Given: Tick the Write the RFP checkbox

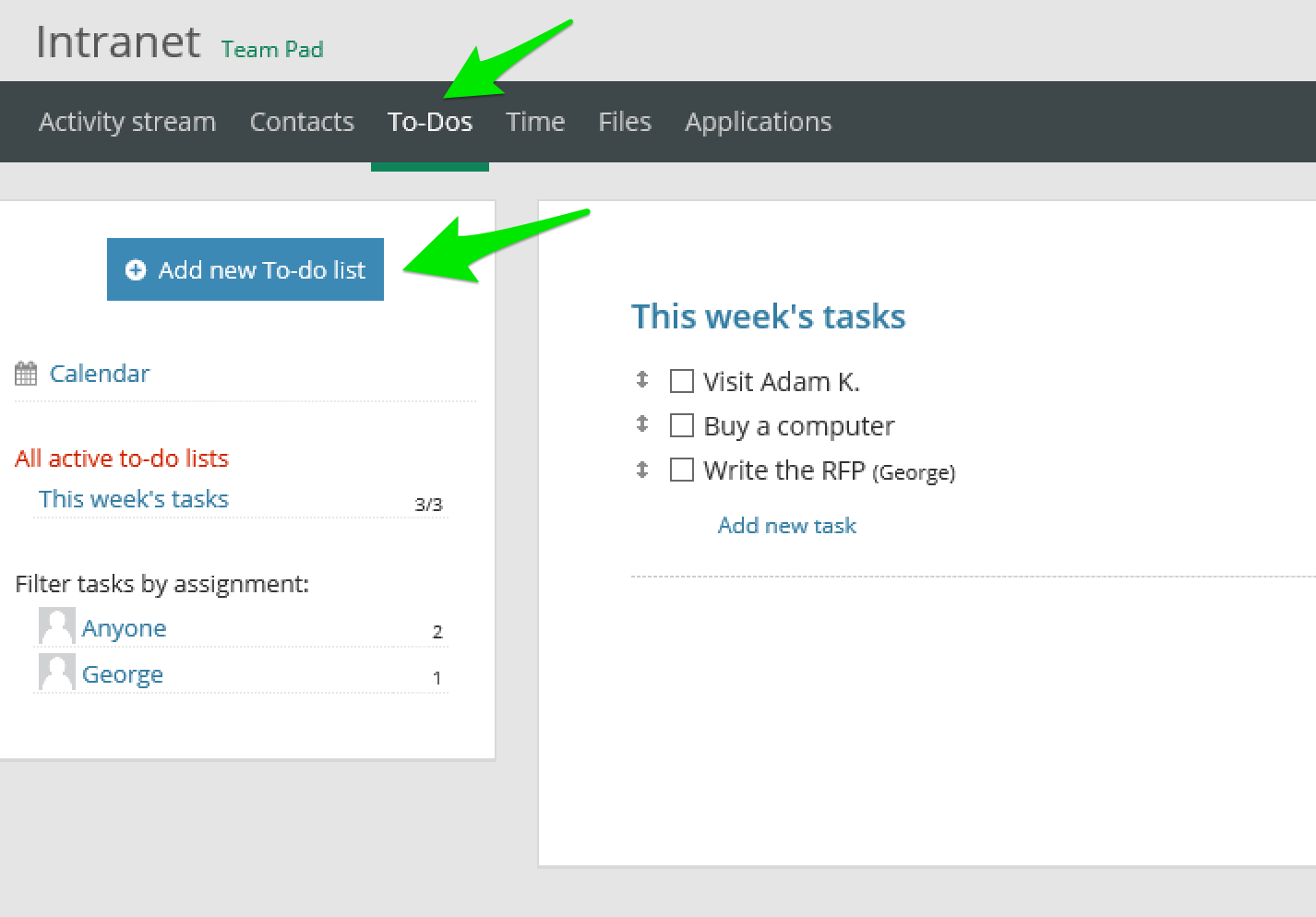Looking at the screenshot, I should point(681,470).
